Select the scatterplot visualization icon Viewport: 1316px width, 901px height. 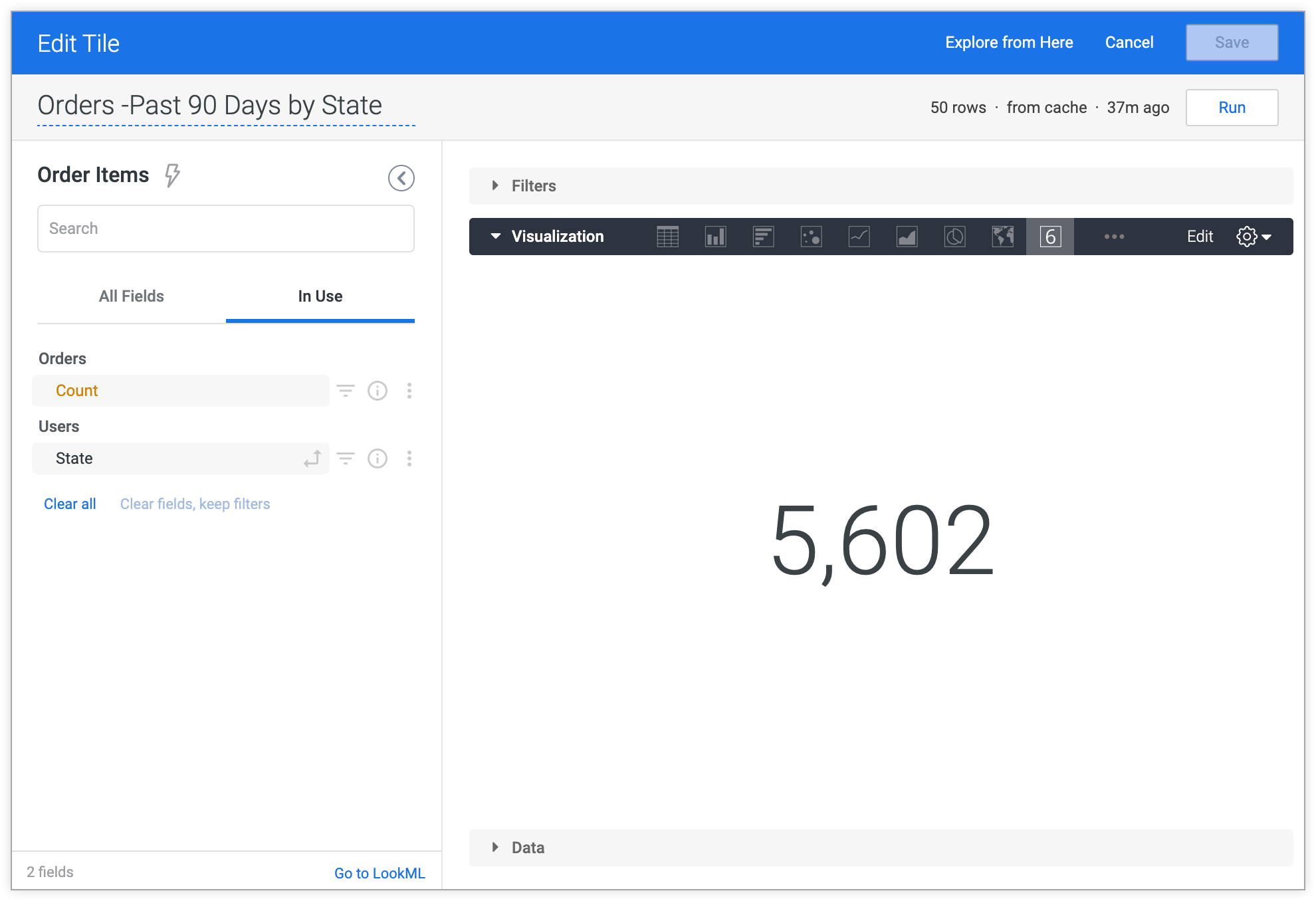[810, 237]
